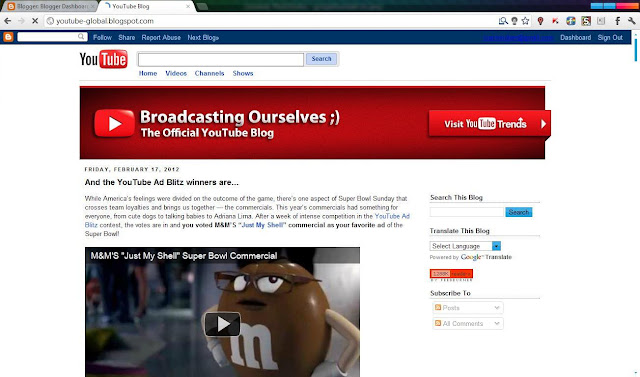The image size is (640, 377).
Task: Click the Search This Blog button
Action: pyautogui.click(x=518, y=212)
